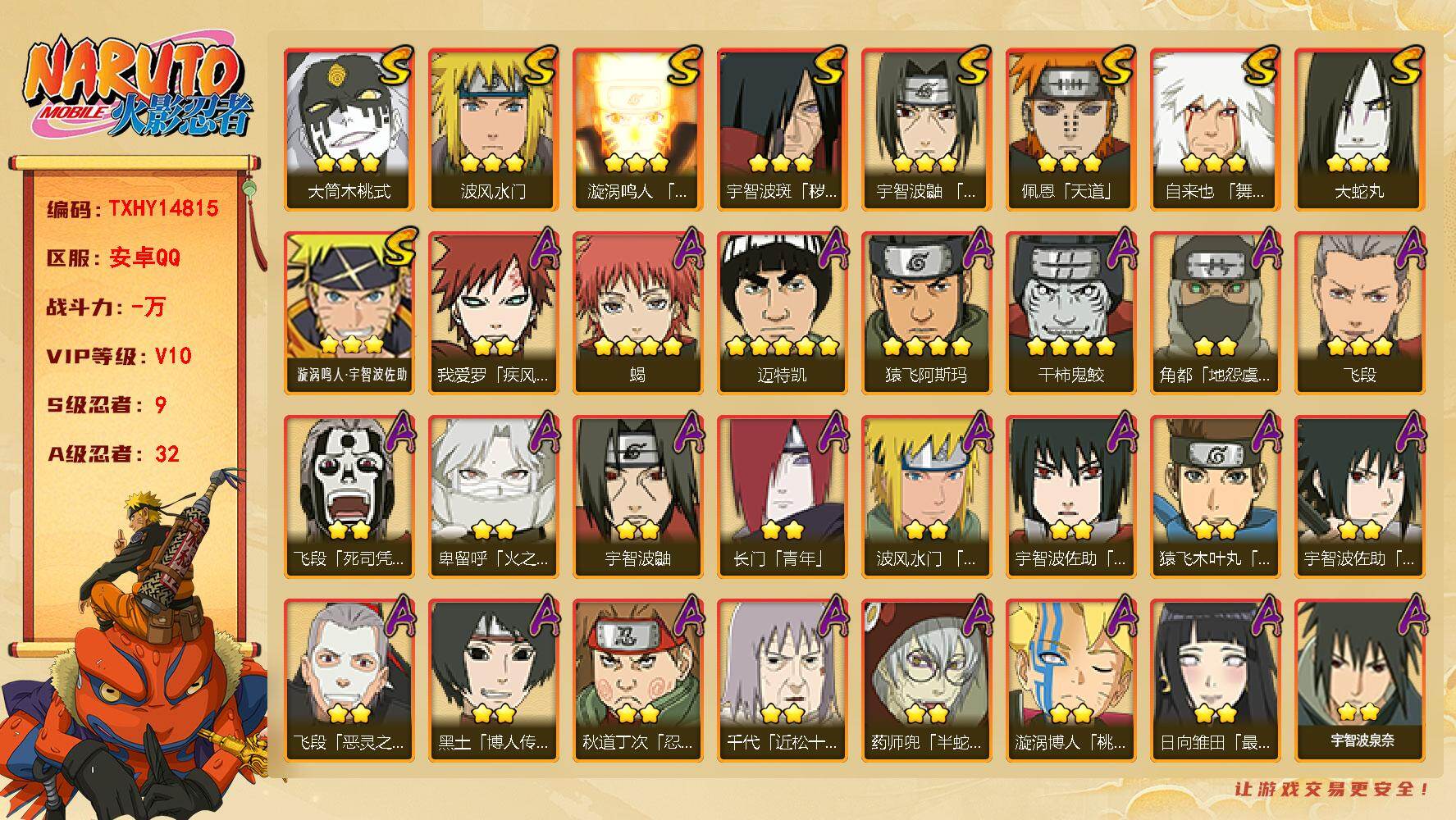Click the 波风水门 S-rank card
This screenshot has width=1456, height=820.
[493, 130]
